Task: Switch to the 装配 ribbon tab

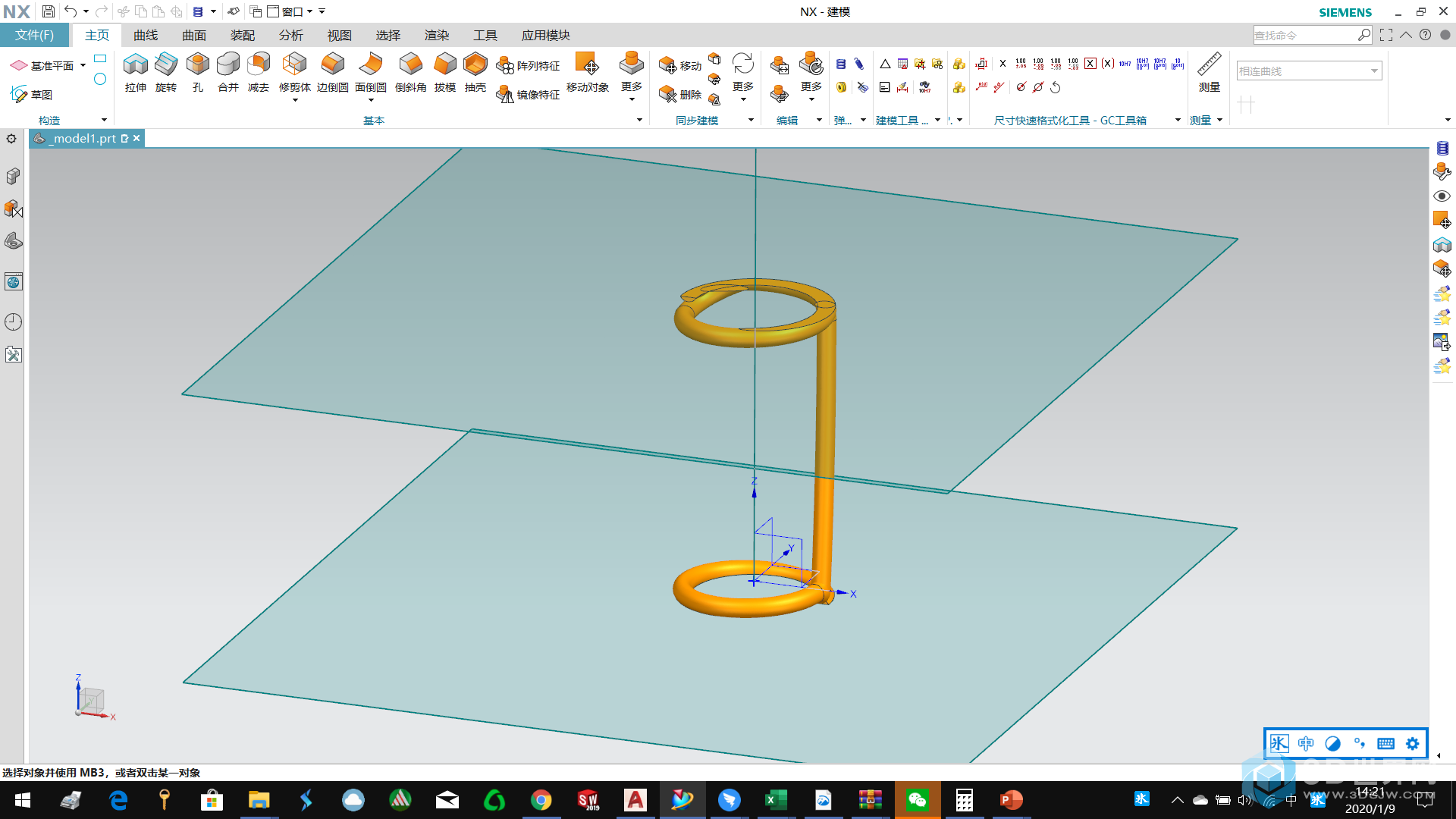Action: [x=243, y=35]
